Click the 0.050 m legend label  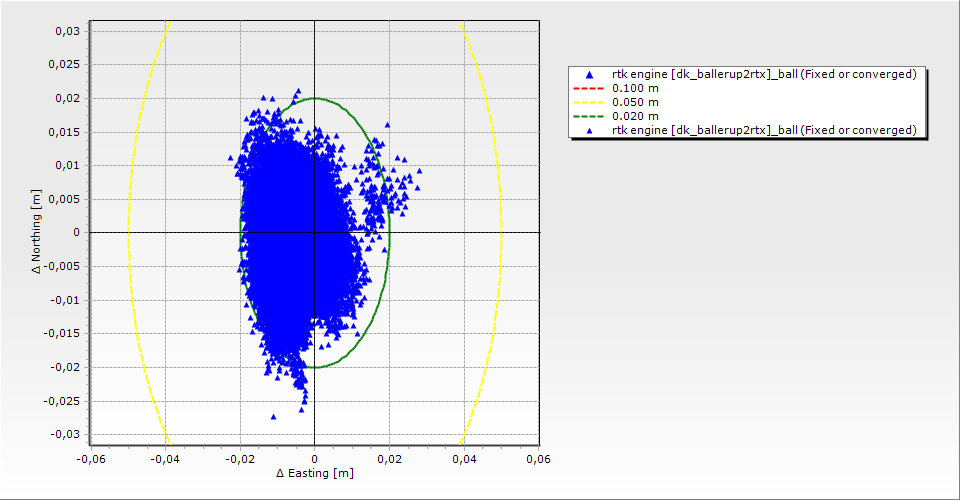pos(636,102)
